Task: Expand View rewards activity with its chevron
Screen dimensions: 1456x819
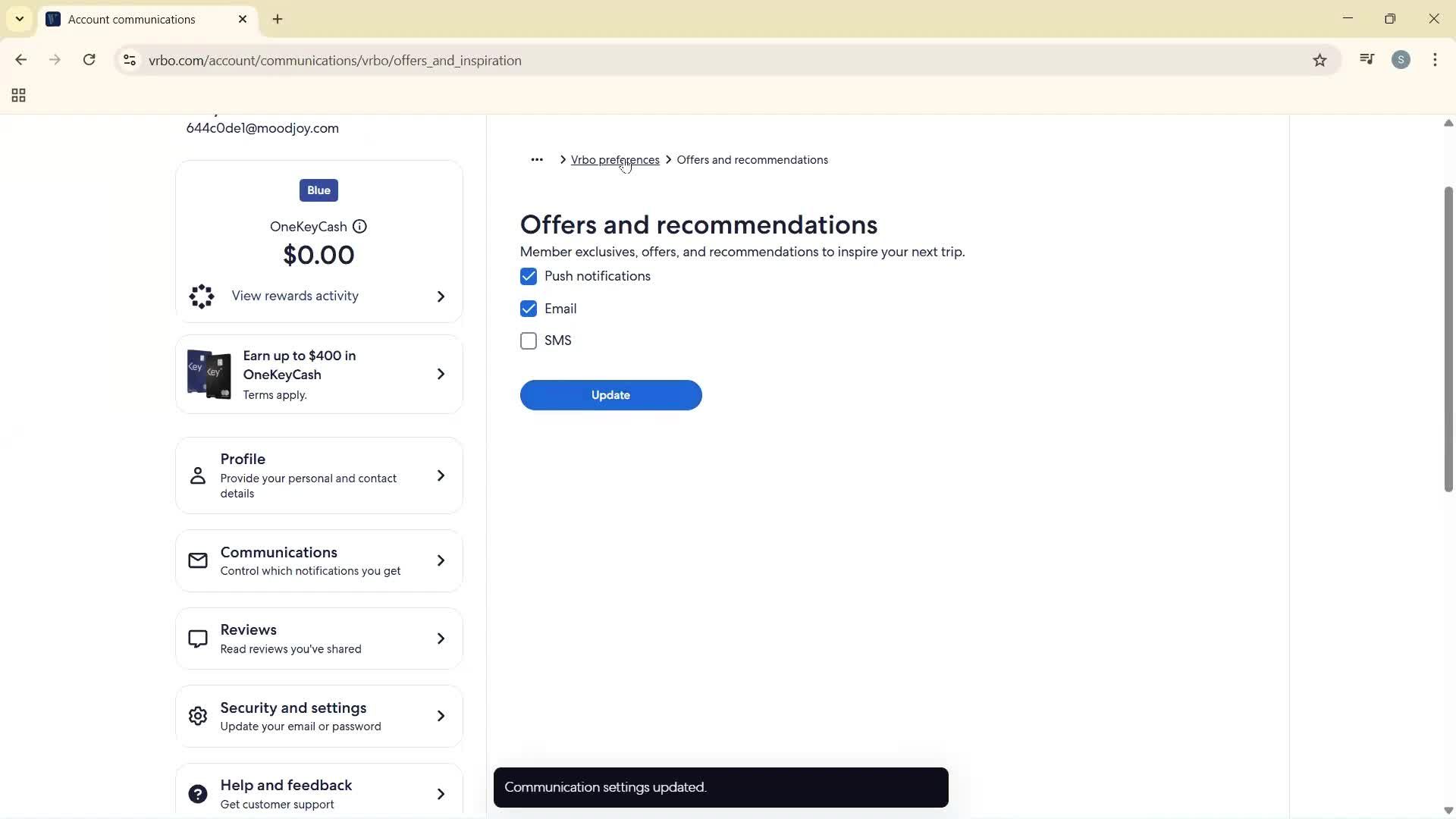Action: (x=441, y=297)
